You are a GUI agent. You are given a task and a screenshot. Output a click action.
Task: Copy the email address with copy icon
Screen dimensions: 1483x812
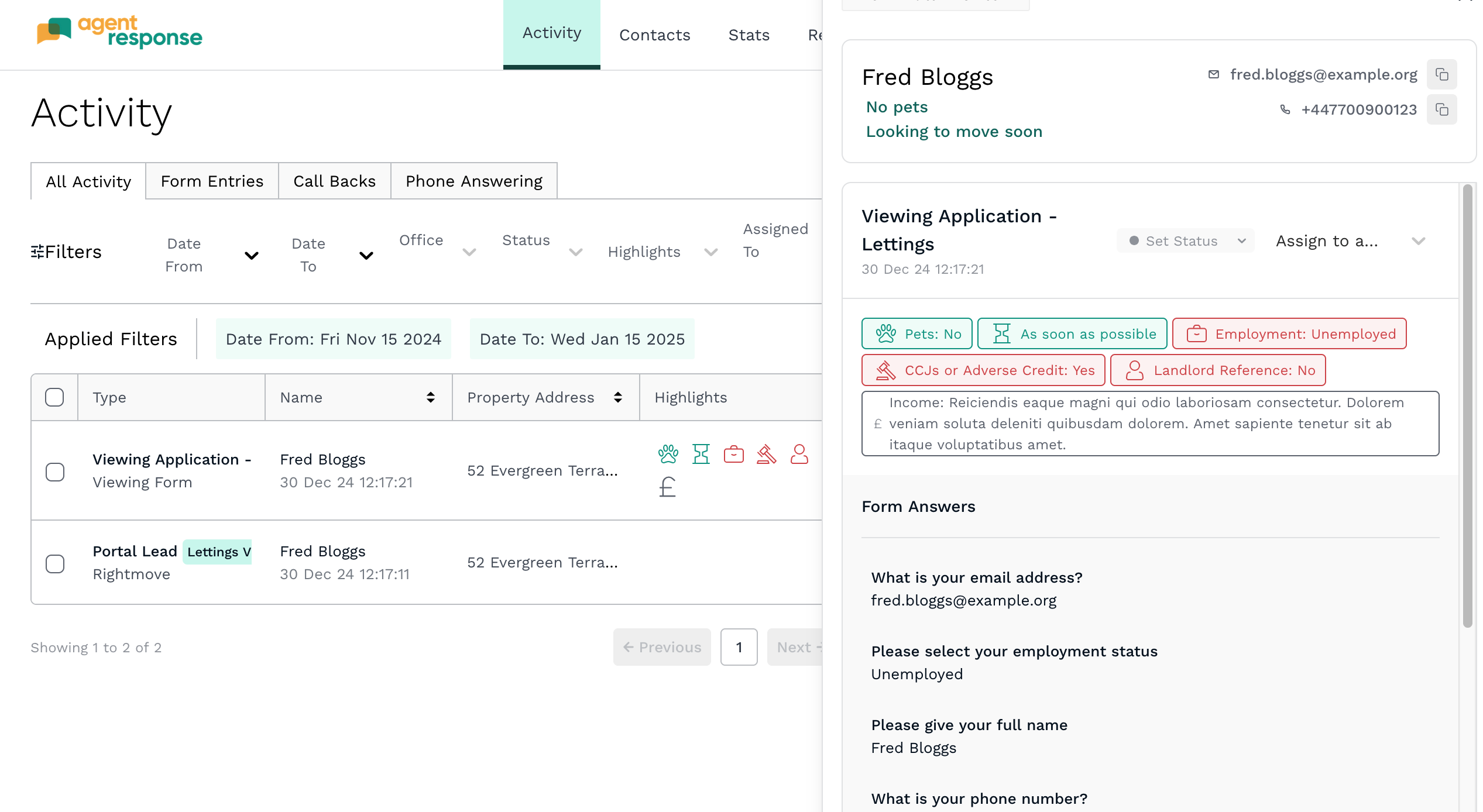click(x=1441, y=75)
